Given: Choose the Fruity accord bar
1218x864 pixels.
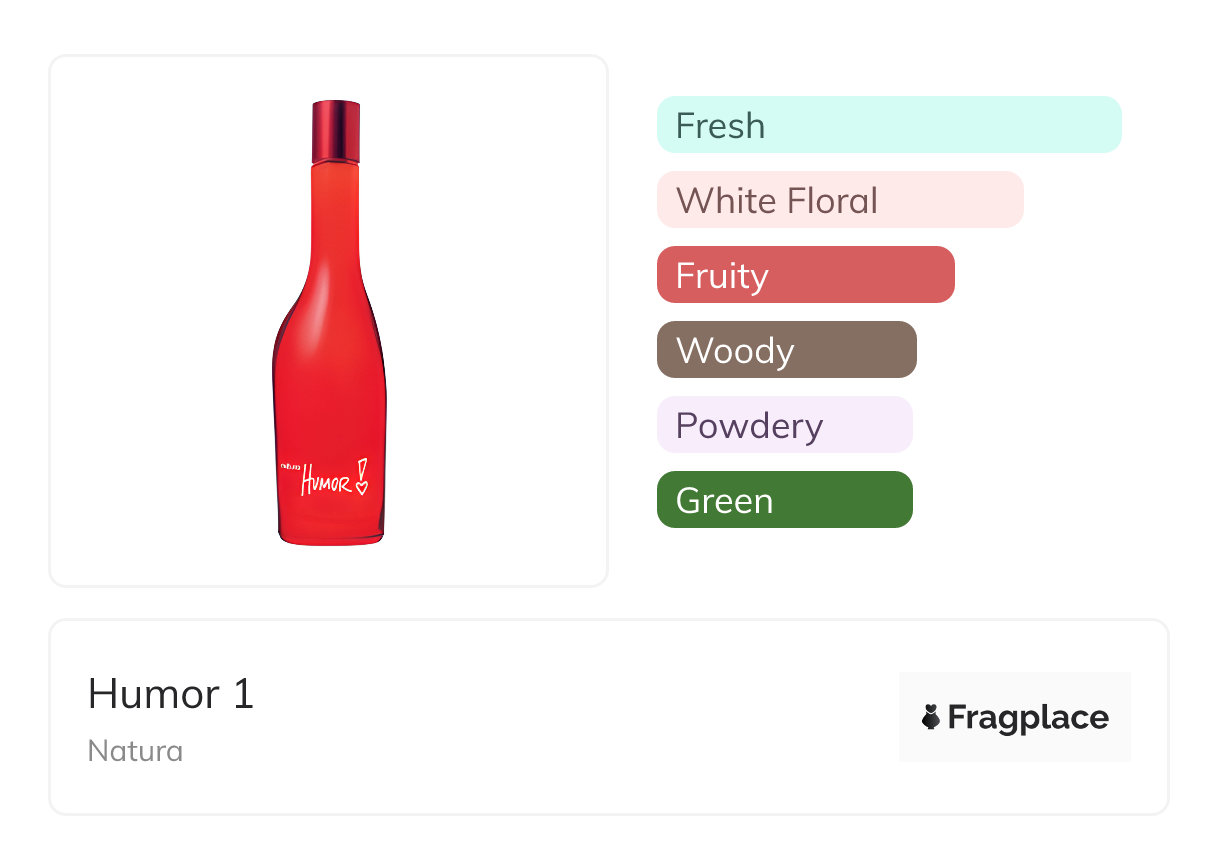Looking at the screenshot, I should (805, 275).
